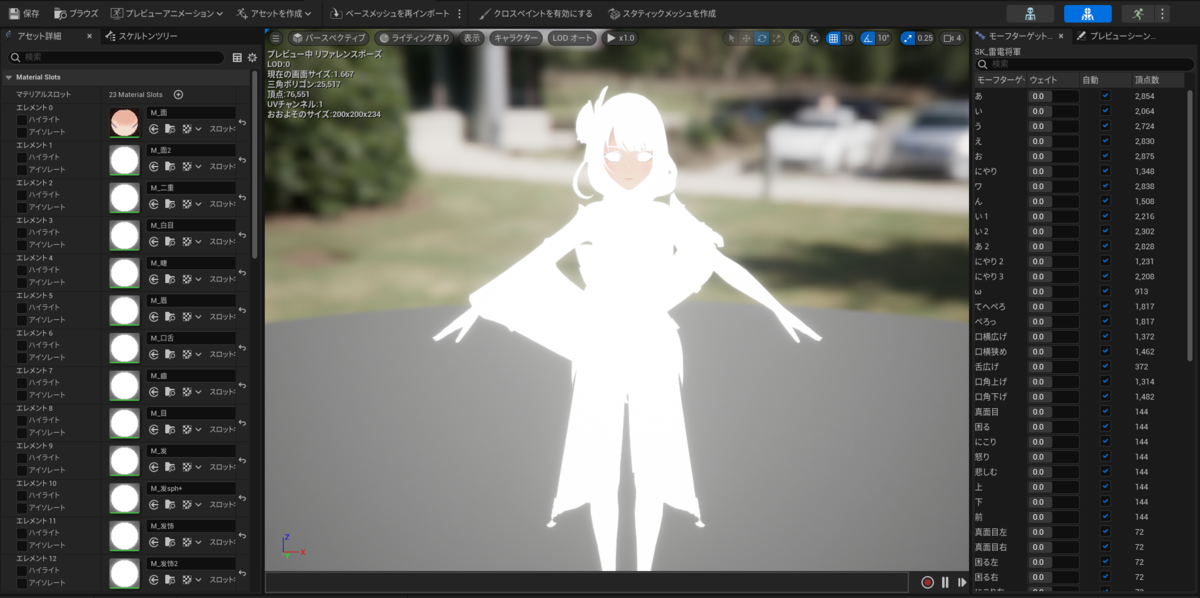Choose the select mode cursor tool
The width and height of the screenshot is (1200, 598).
(x=731, y=38)
